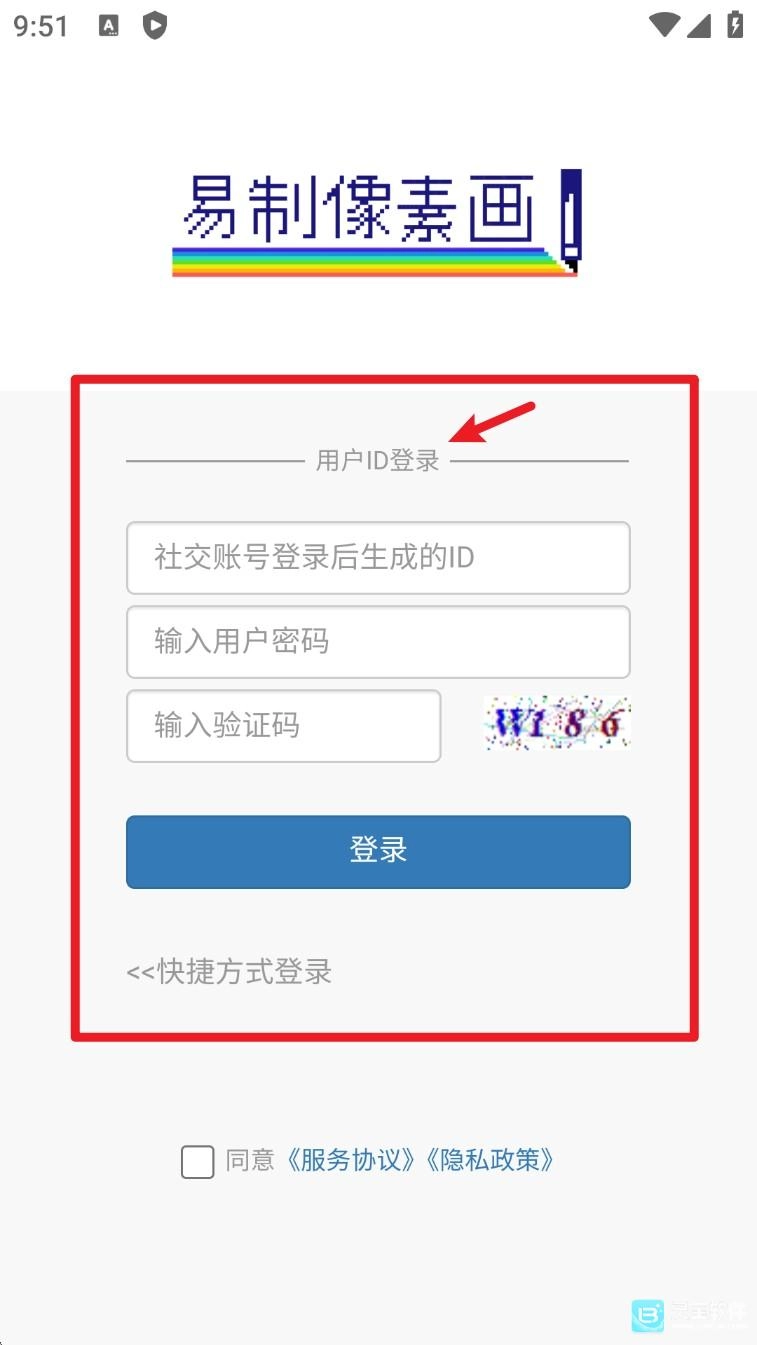Tap the watermark logo in bottom corner
This screenshot has height=1345, width=757.
click(689, 1315)
